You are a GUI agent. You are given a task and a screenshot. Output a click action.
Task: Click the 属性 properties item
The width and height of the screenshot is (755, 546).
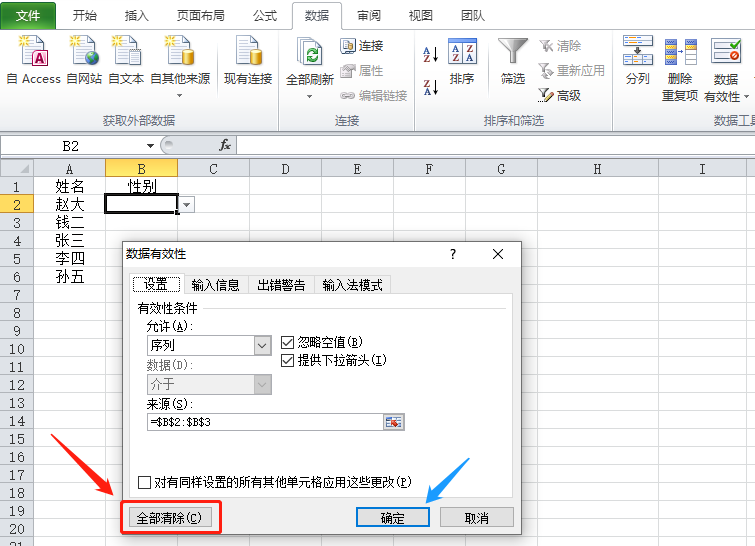(362, 71)
